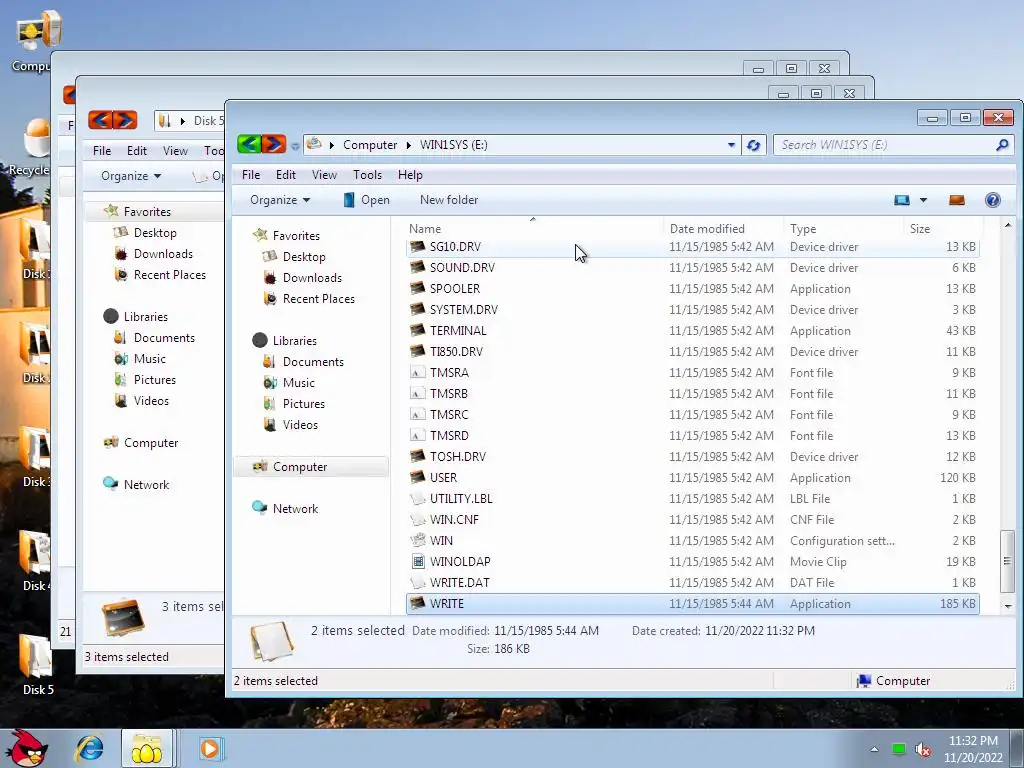
Task: Open the view options dropdown arrow
Action: tap(923, 200)
